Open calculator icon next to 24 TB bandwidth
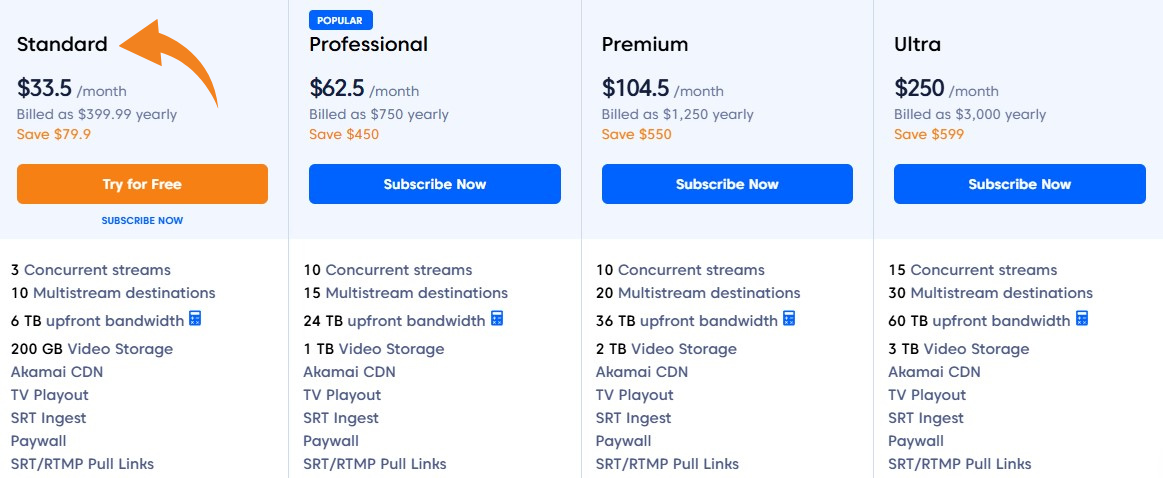 (x=497, y=319)
